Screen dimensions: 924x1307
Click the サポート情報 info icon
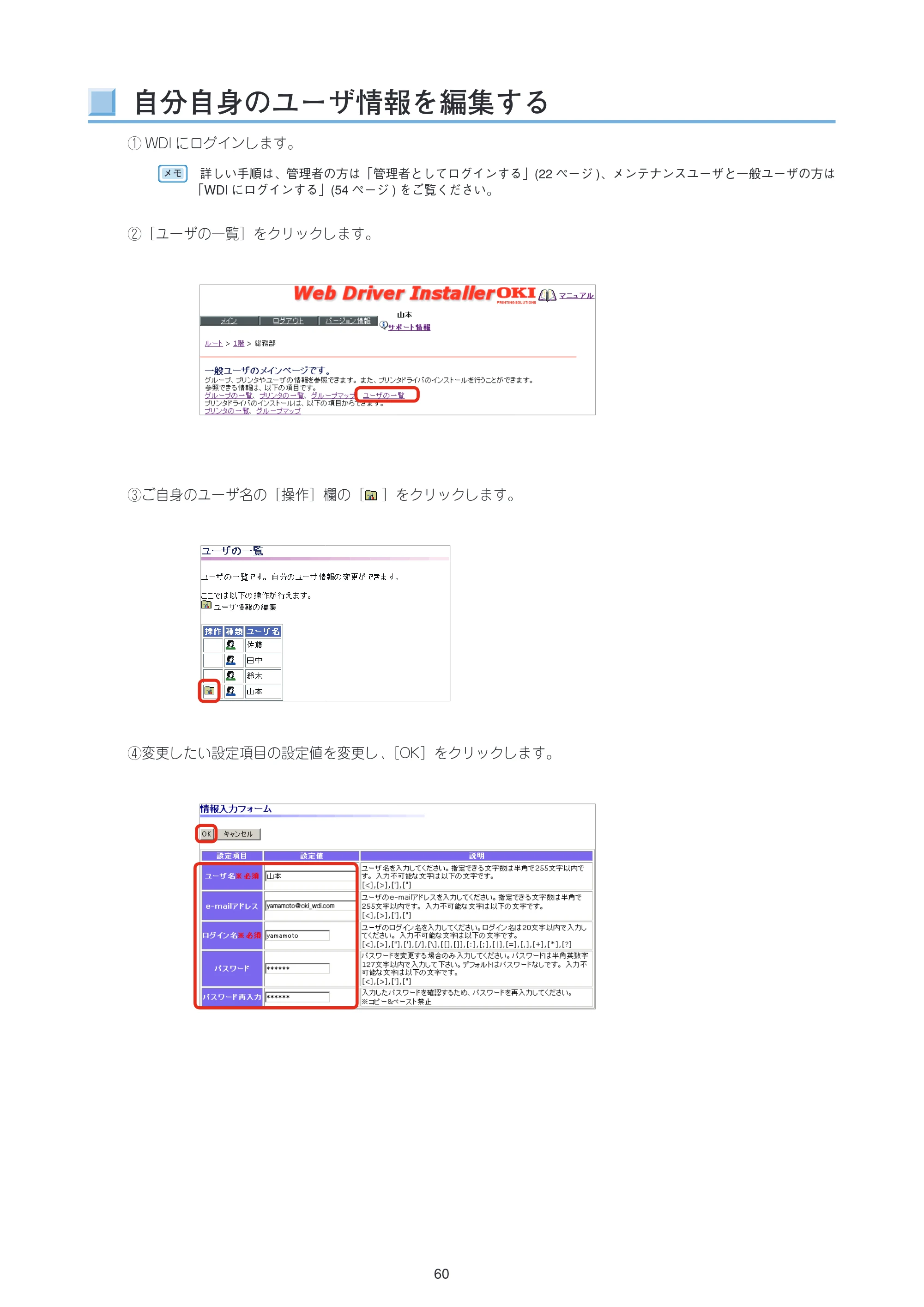(x=383, y=326)
